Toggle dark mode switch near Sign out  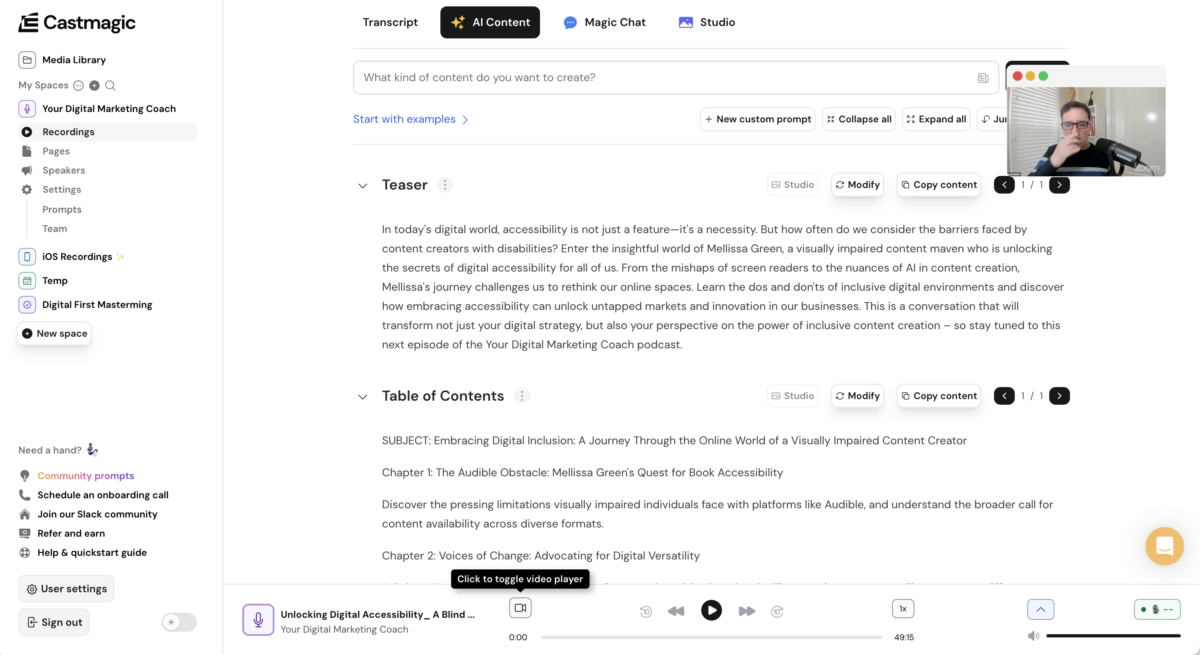[x=178, y=622]
